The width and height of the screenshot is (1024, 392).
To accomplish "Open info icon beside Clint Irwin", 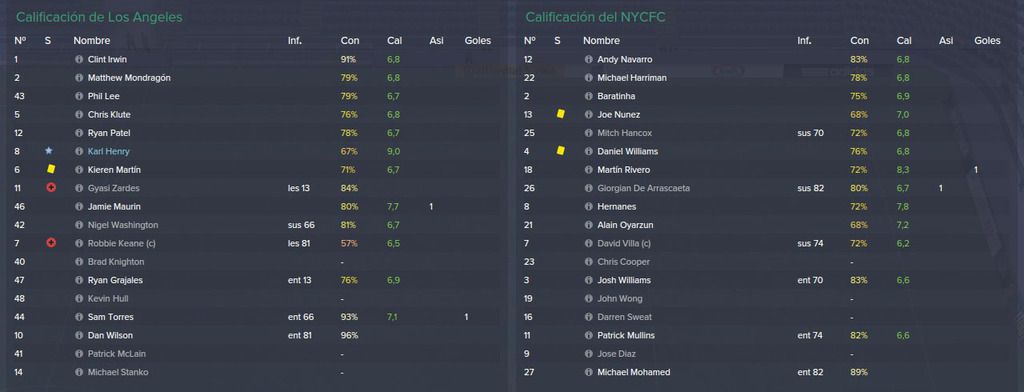I will point(79,59).
